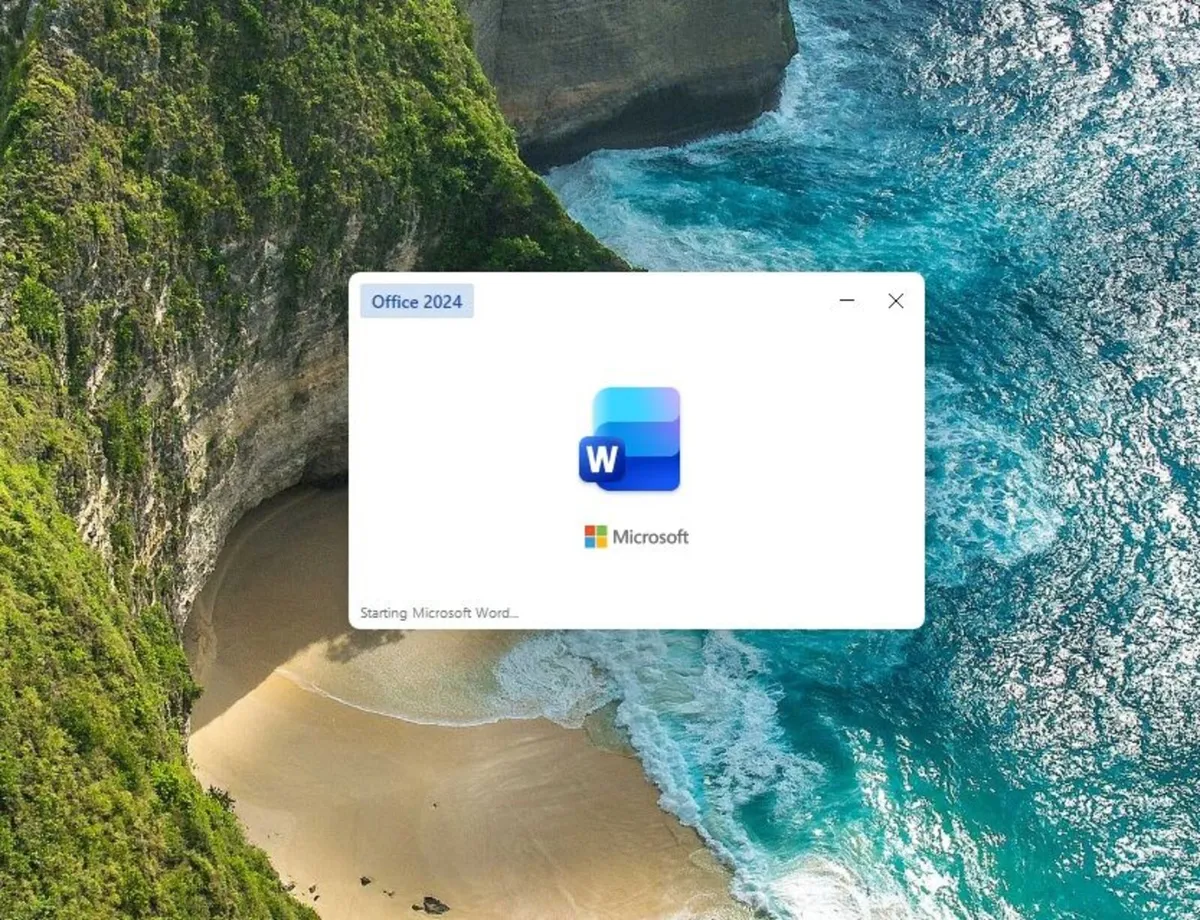Click the red square in Microsoft's logo

pyautogui.click(x=589, y=530)
